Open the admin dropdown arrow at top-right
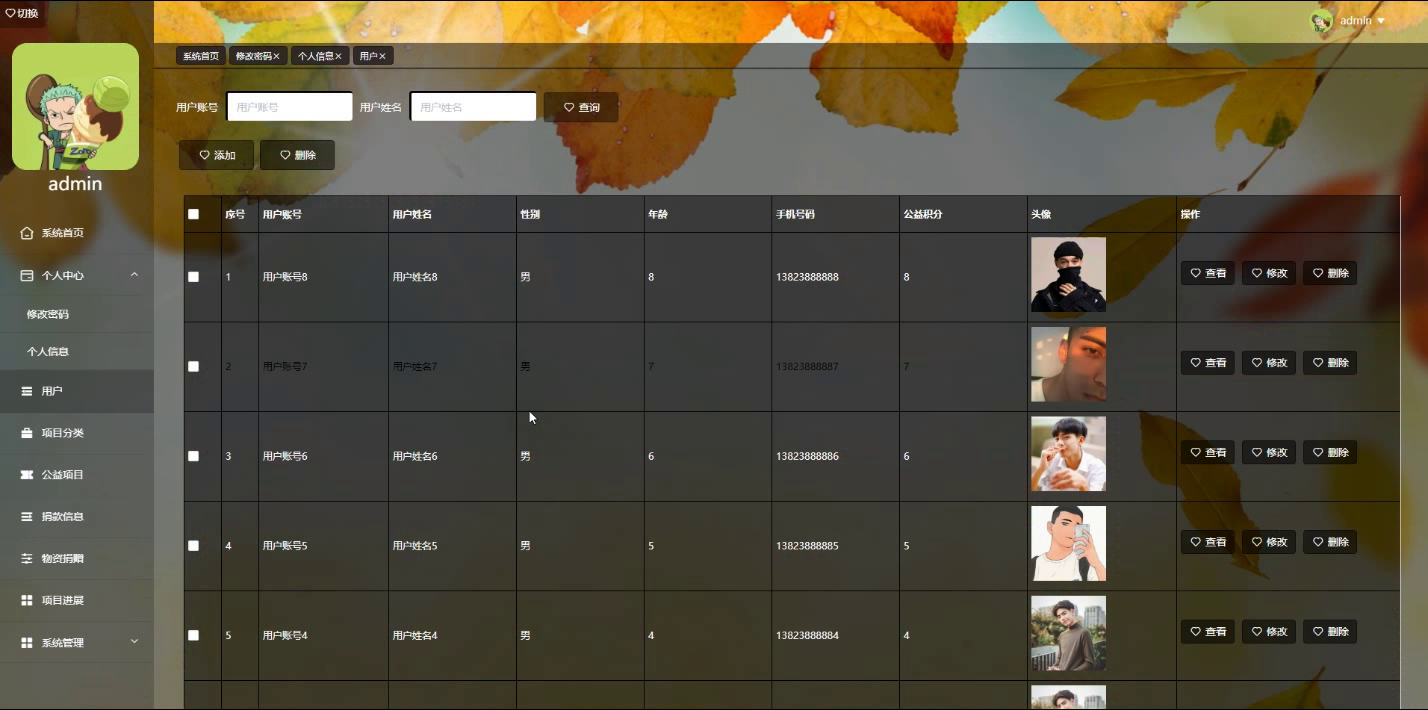The height and width of the screenshot is (710, 1428). [x=1381, y=21]
